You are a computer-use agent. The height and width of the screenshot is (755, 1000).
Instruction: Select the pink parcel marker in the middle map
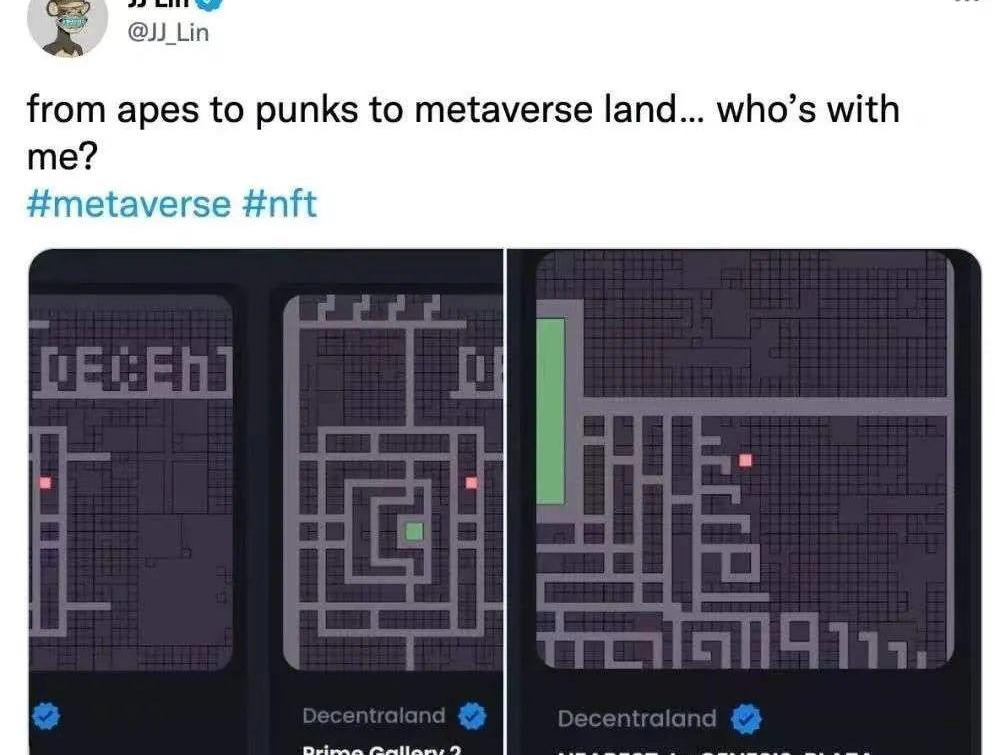471,483
